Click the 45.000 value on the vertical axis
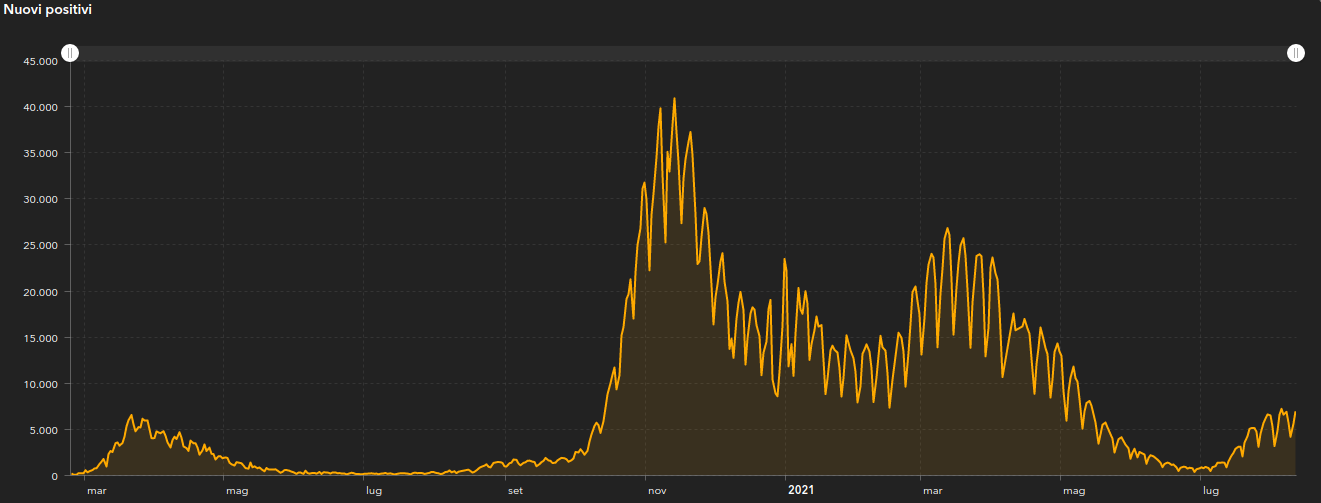Screen dimensions: 1321x503 pyautogui.click(x=41, y=61)
